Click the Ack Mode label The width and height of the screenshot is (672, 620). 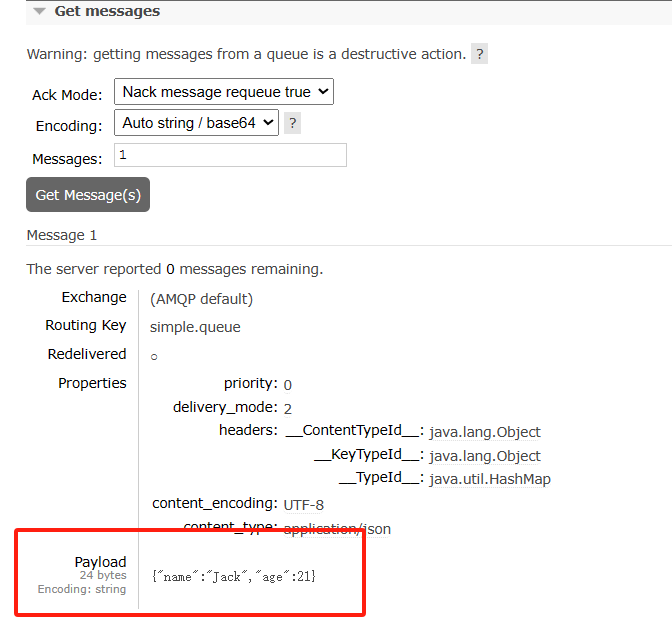[67, 95]
